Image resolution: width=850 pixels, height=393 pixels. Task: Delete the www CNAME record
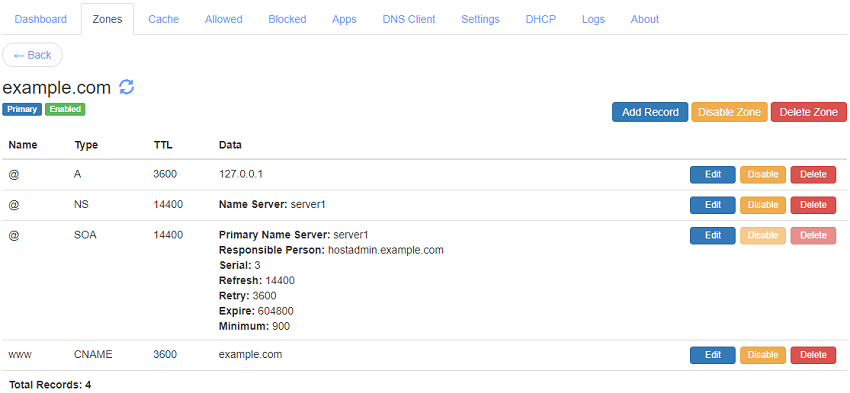click(813, 355)
